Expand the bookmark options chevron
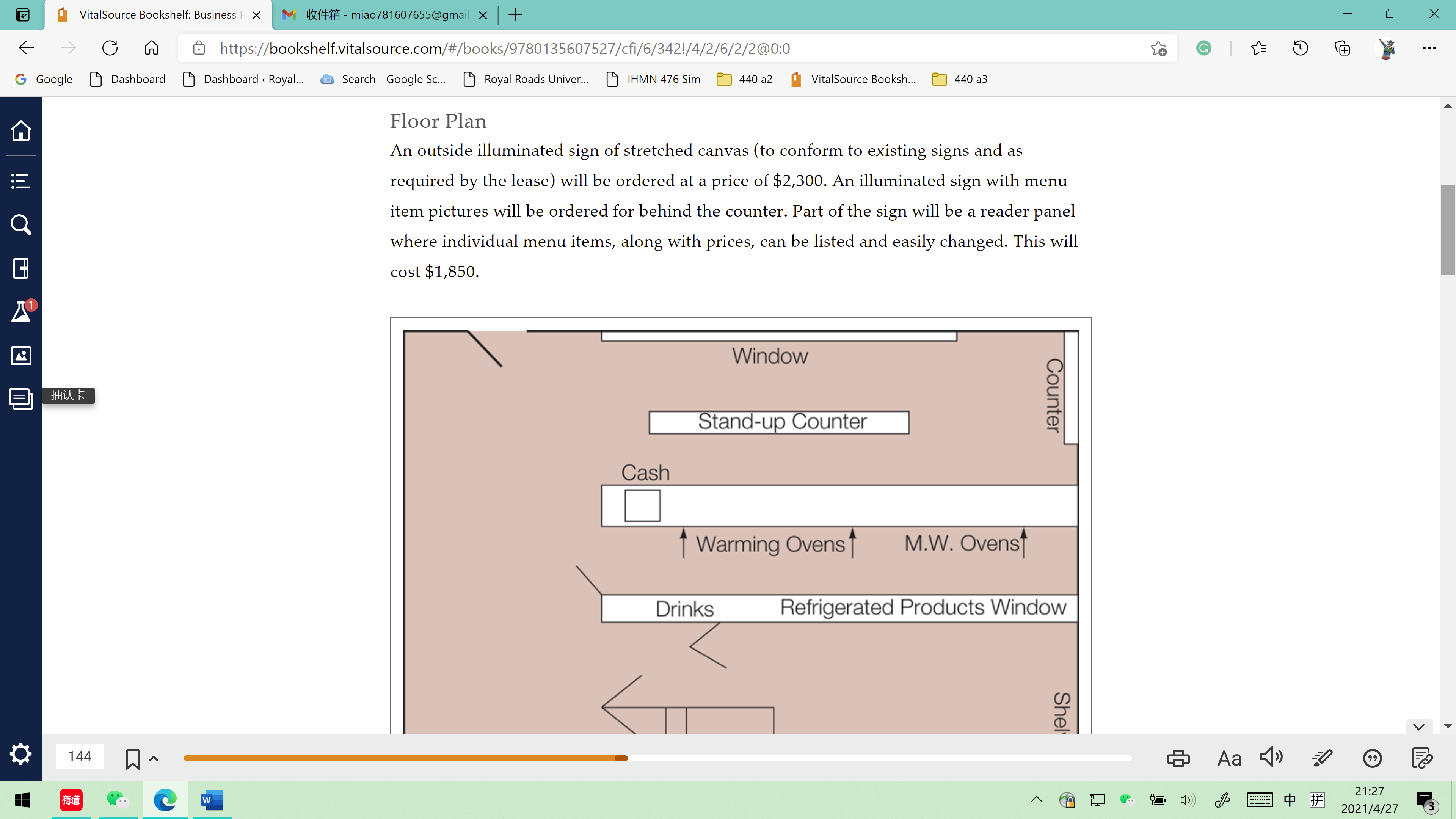 [x=154, y=758]
